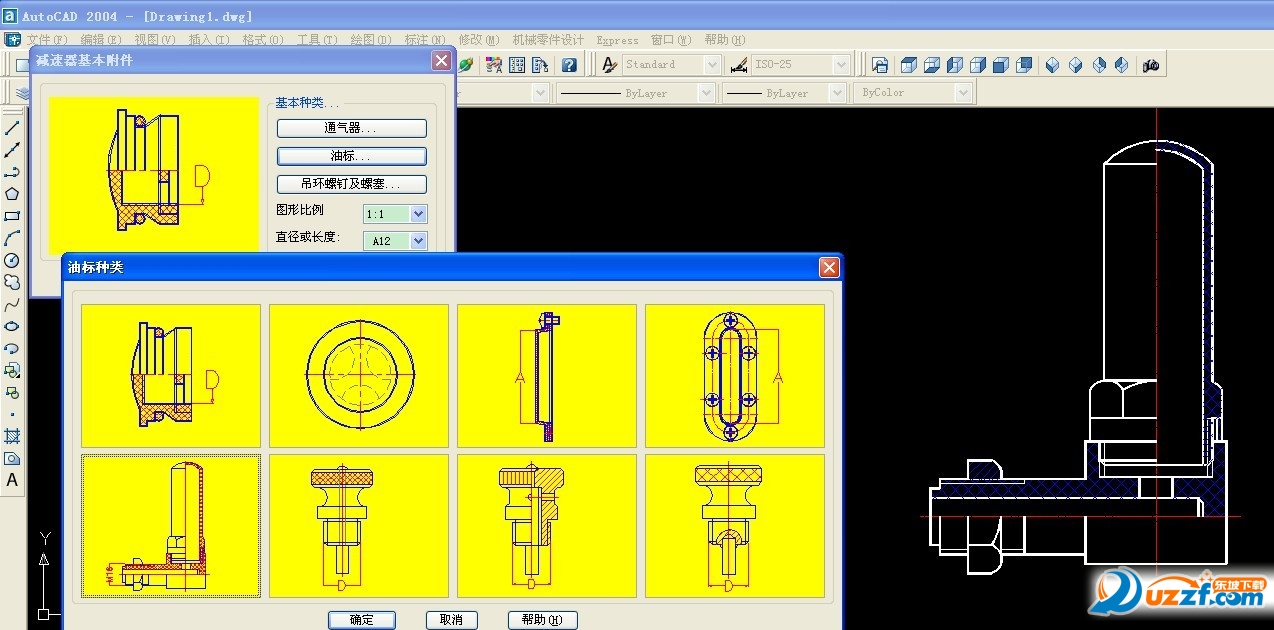Click the 油标... button

click(352, 157)
